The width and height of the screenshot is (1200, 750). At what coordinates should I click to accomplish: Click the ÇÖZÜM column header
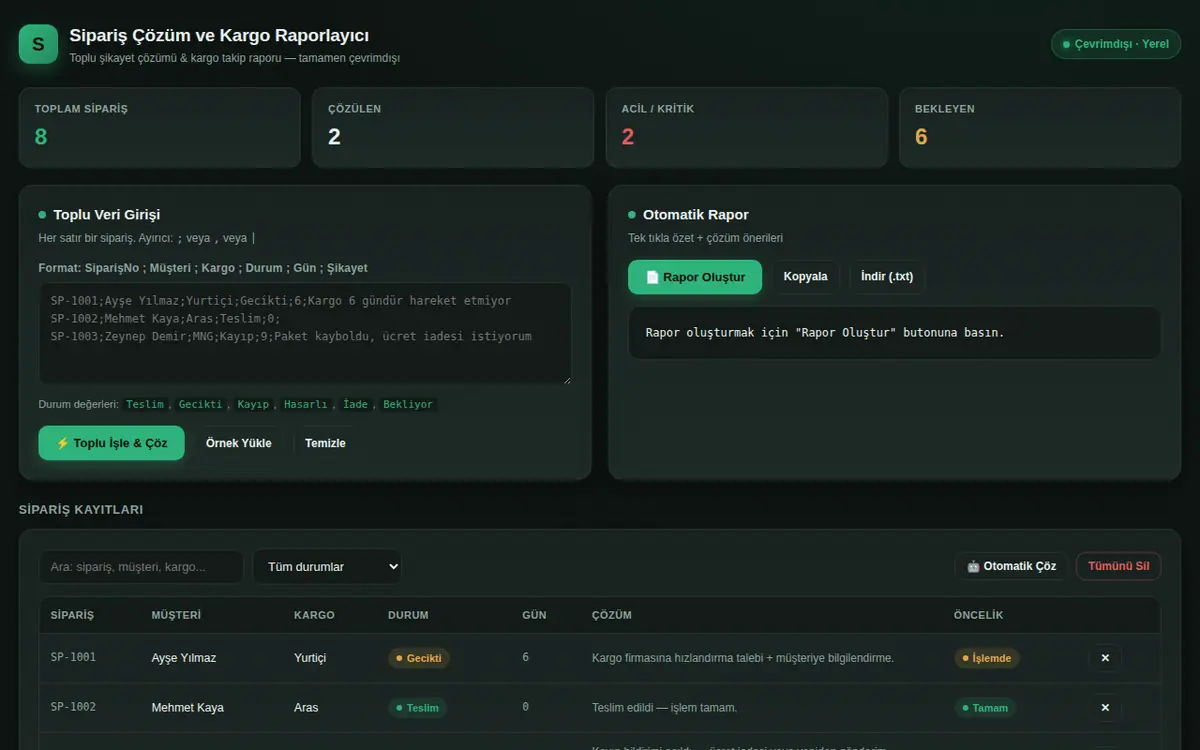click(612, 615)
